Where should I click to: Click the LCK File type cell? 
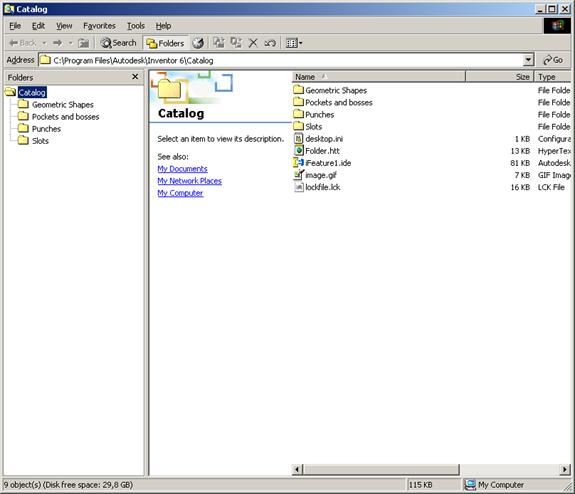click(551, 187)
